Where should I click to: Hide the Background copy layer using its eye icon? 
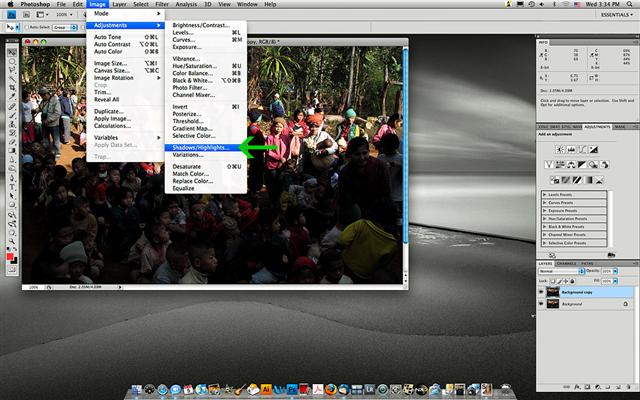click(x=542, y=292)
